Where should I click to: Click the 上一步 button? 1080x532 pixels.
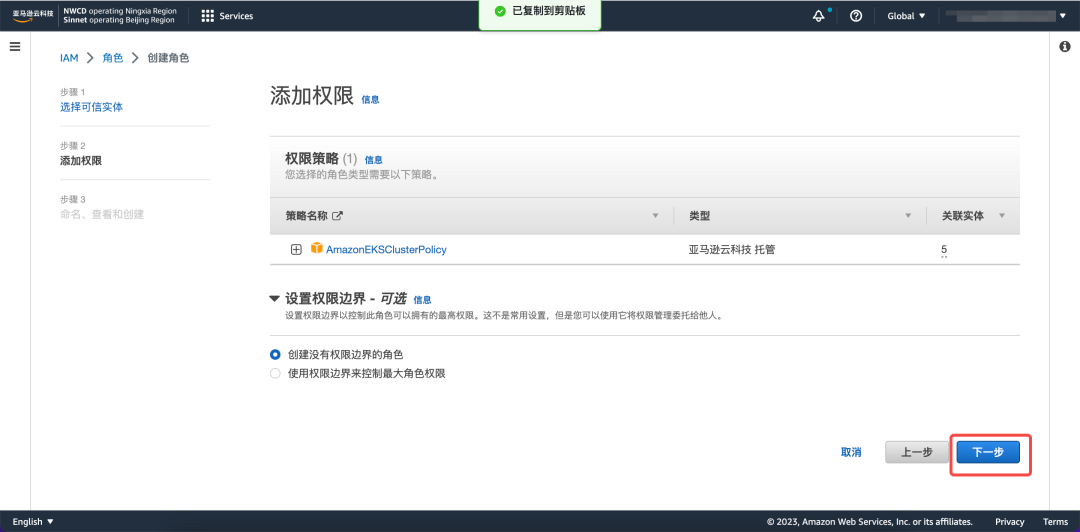917,452
